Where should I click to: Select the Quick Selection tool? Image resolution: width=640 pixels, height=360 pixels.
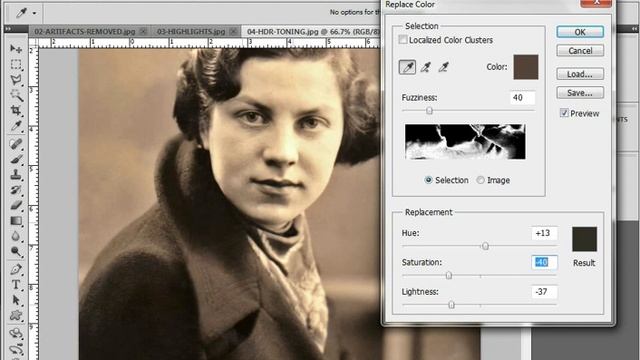16,95
